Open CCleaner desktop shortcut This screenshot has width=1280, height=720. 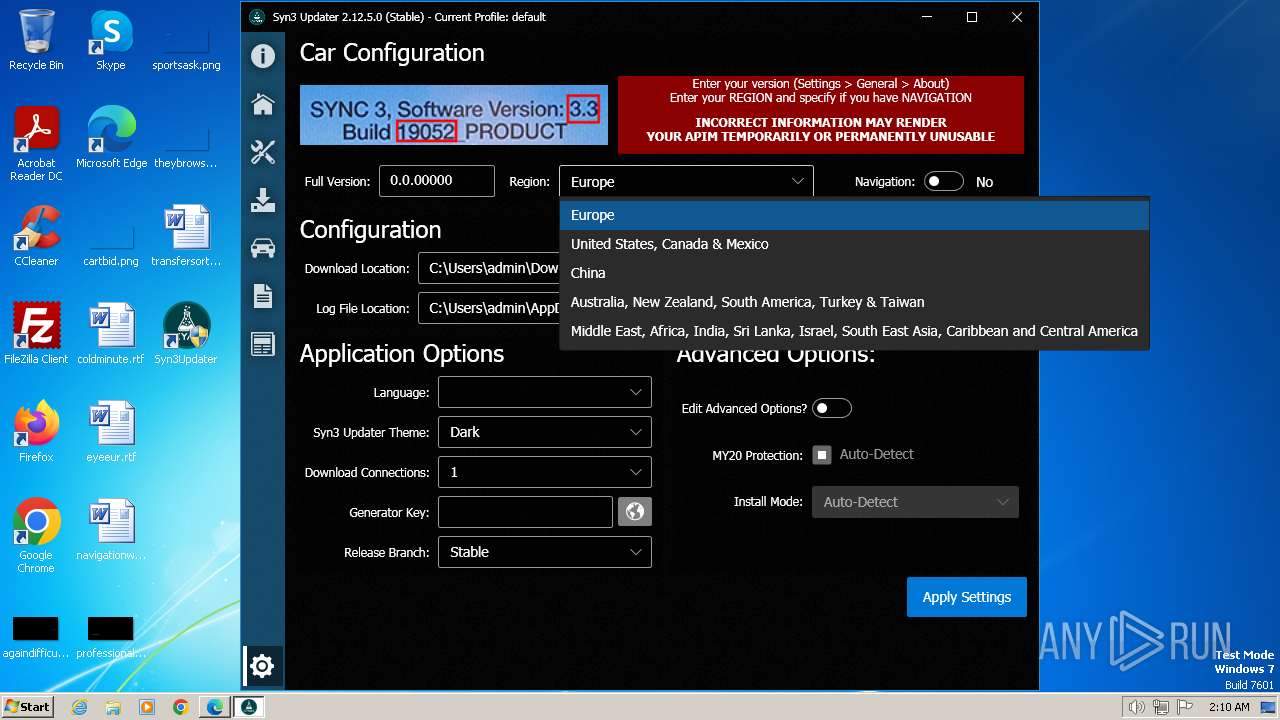tap(36, 236)
